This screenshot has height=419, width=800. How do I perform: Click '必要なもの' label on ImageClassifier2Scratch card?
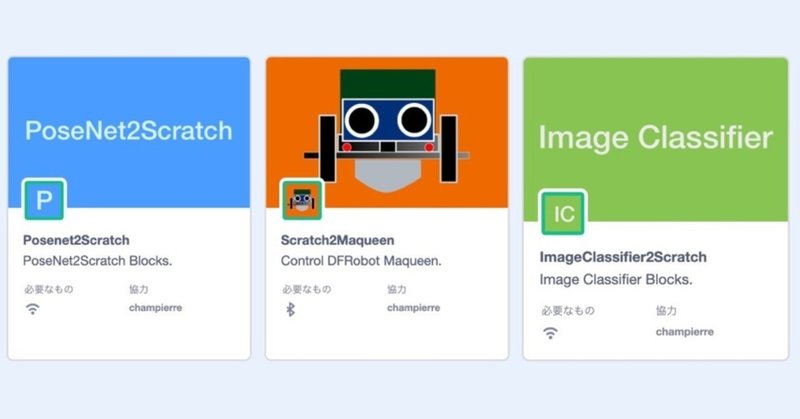coord(568,310)
